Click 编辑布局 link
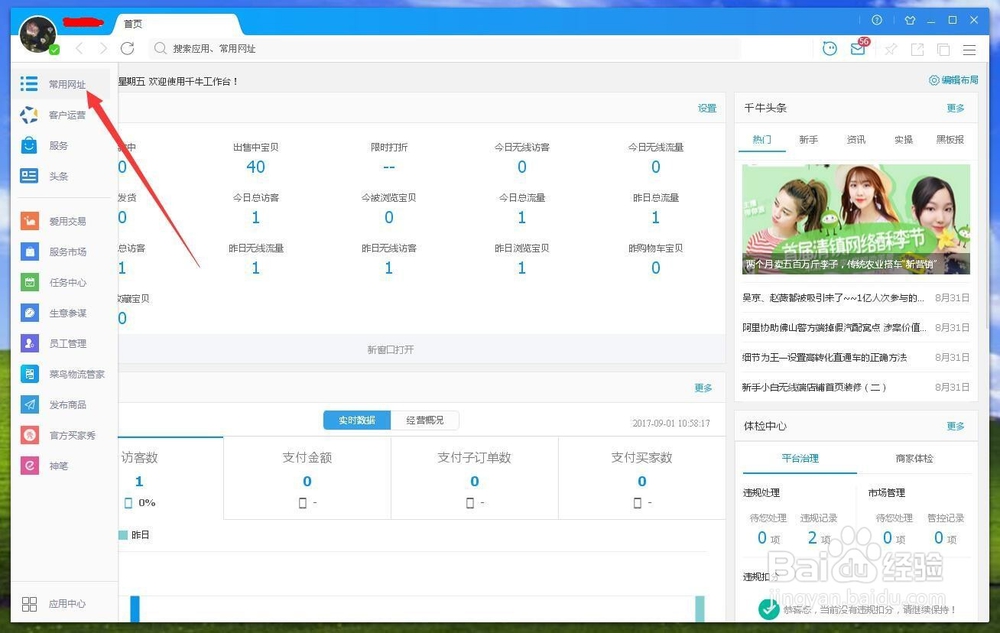The width and height of the screenshot is (1000, 633). 953,80
